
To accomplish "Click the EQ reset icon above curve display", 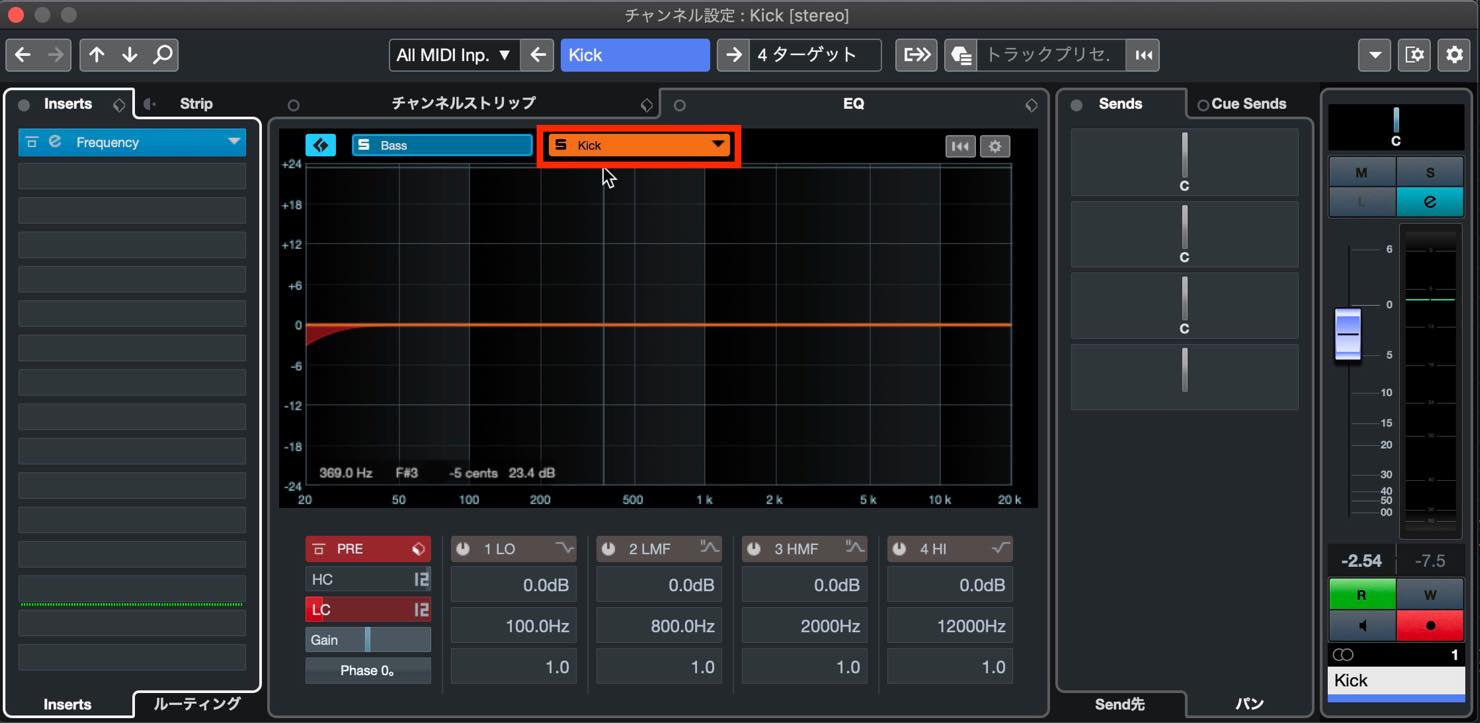I will click(960, 146).
